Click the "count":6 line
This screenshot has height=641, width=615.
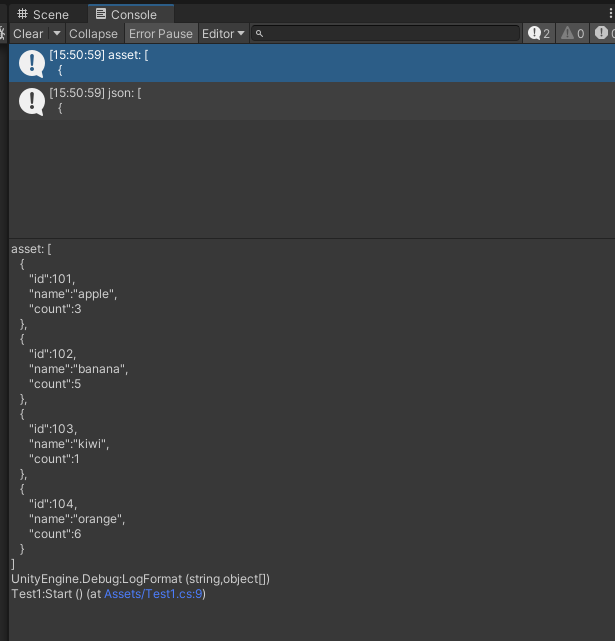(55, 534)
